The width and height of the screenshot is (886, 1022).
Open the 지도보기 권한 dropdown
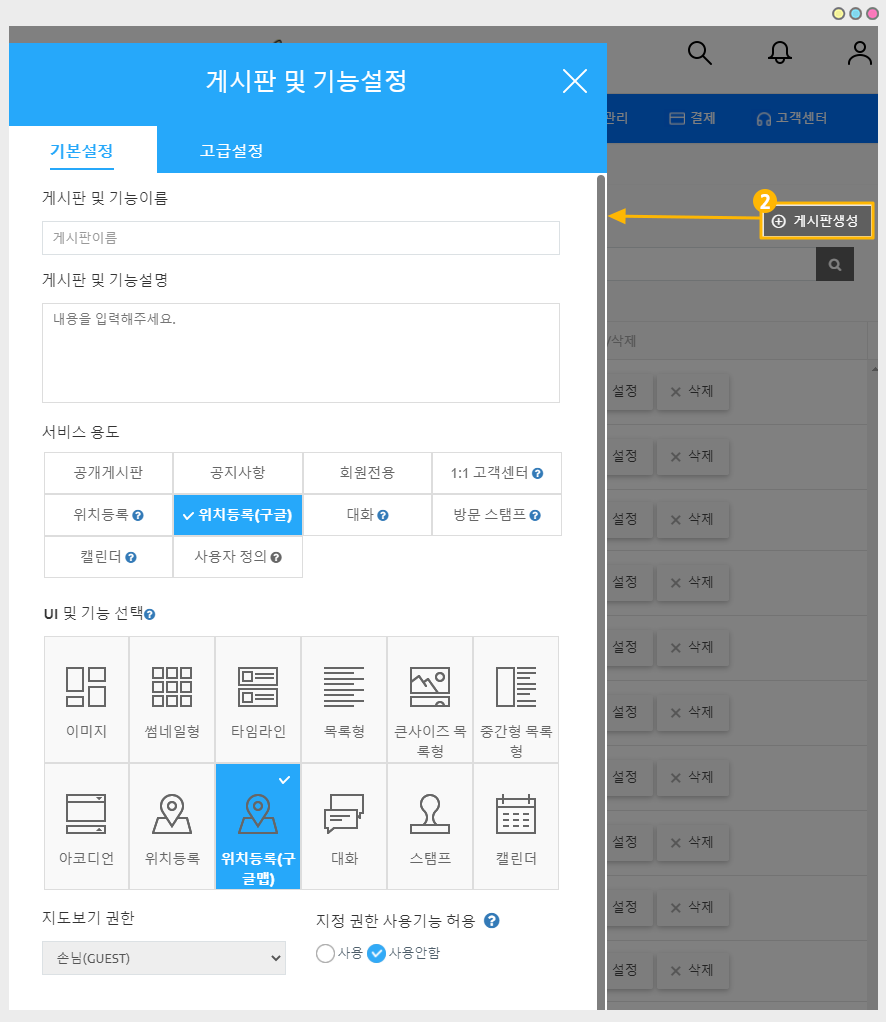164,958
